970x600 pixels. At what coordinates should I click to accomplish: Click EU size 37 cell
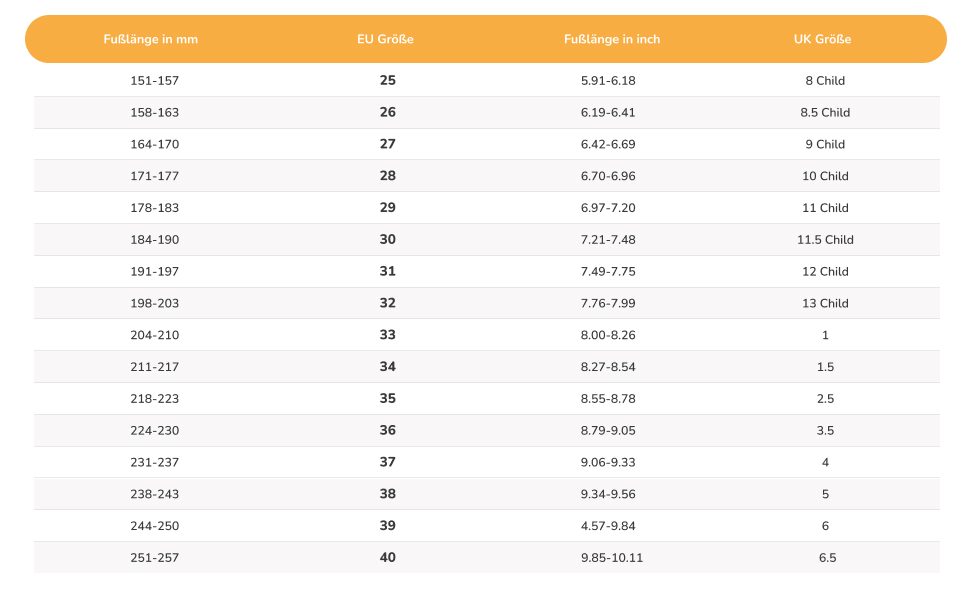pyautogui.click(x=388, y=462)
